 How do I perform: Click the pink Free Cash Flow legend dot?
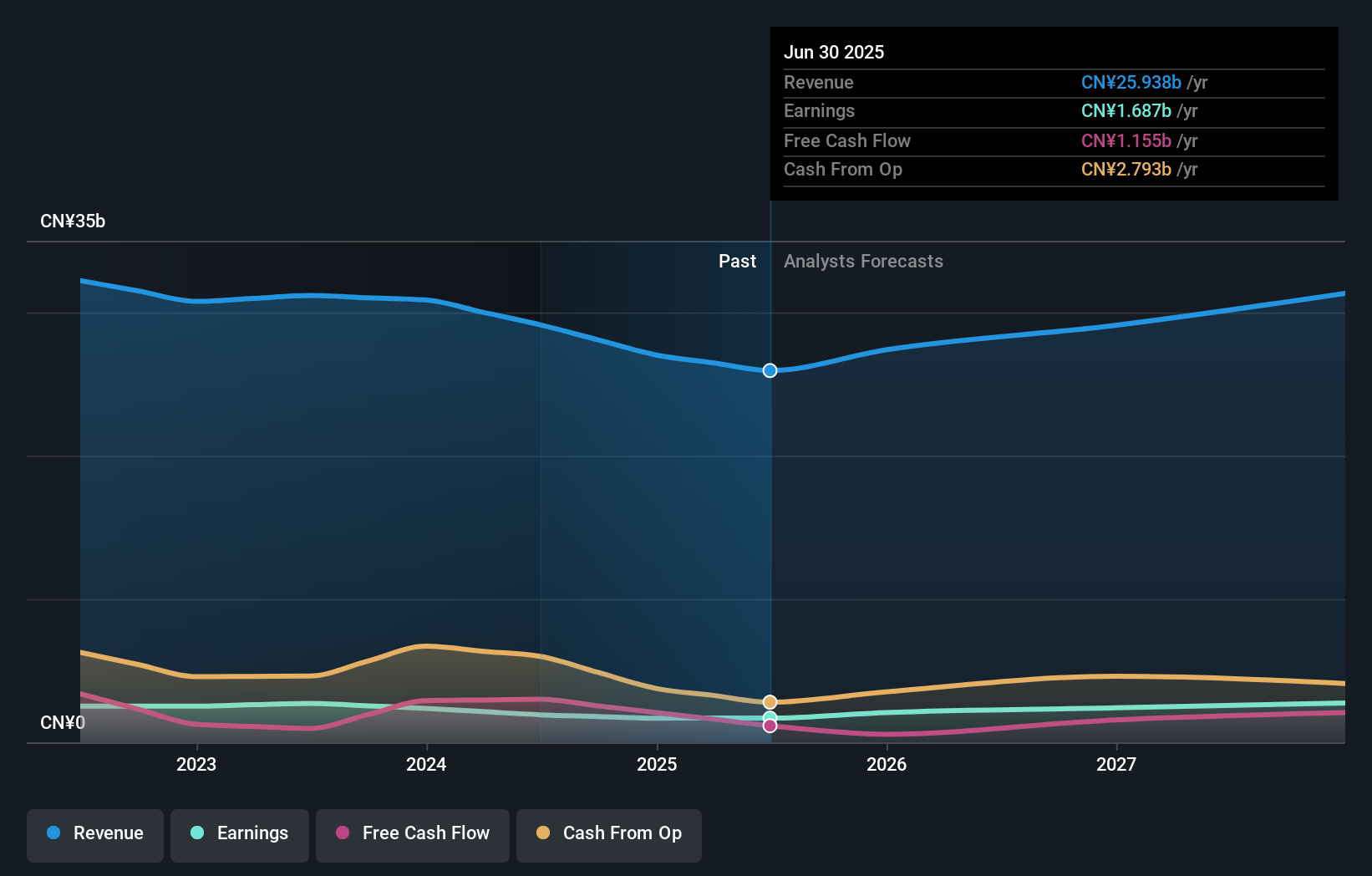343,833
